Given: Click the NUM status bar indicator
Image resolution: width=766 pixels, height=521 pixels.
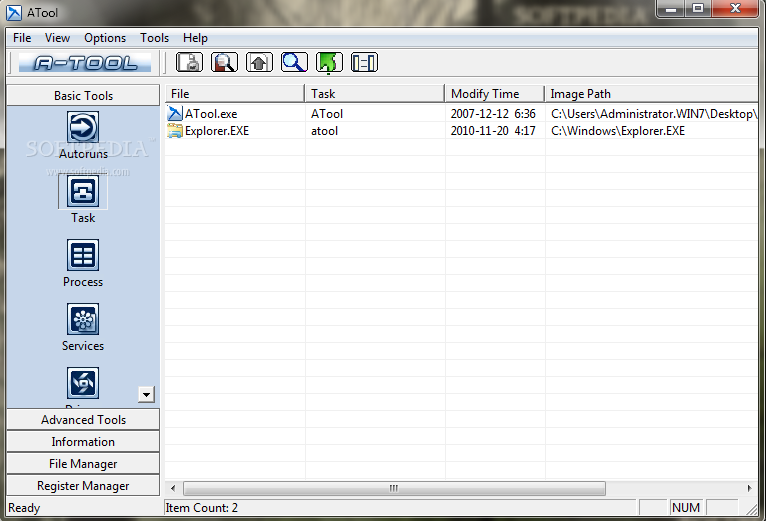Looking at the screenshot, I should pyautogui.click(x=685, y=508).
